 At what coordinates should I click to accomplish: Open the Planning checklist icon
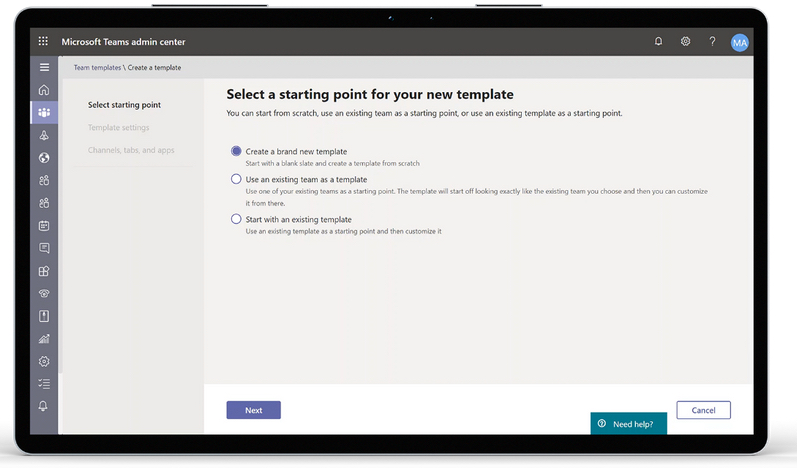tap(44, 384)
